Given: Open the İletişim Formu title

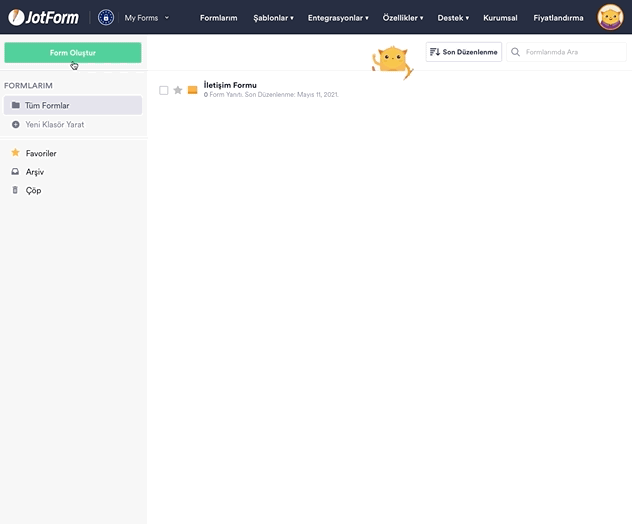Looking at the screenshot, I should pyautogui.click(x=230, y=85).
